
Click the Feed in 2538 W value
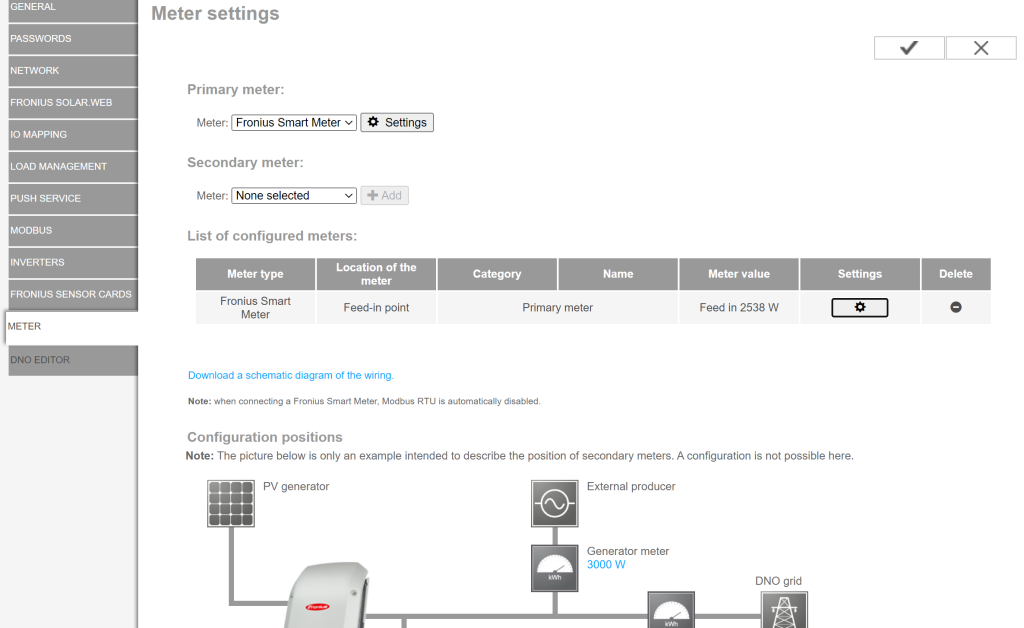point(739,307)
